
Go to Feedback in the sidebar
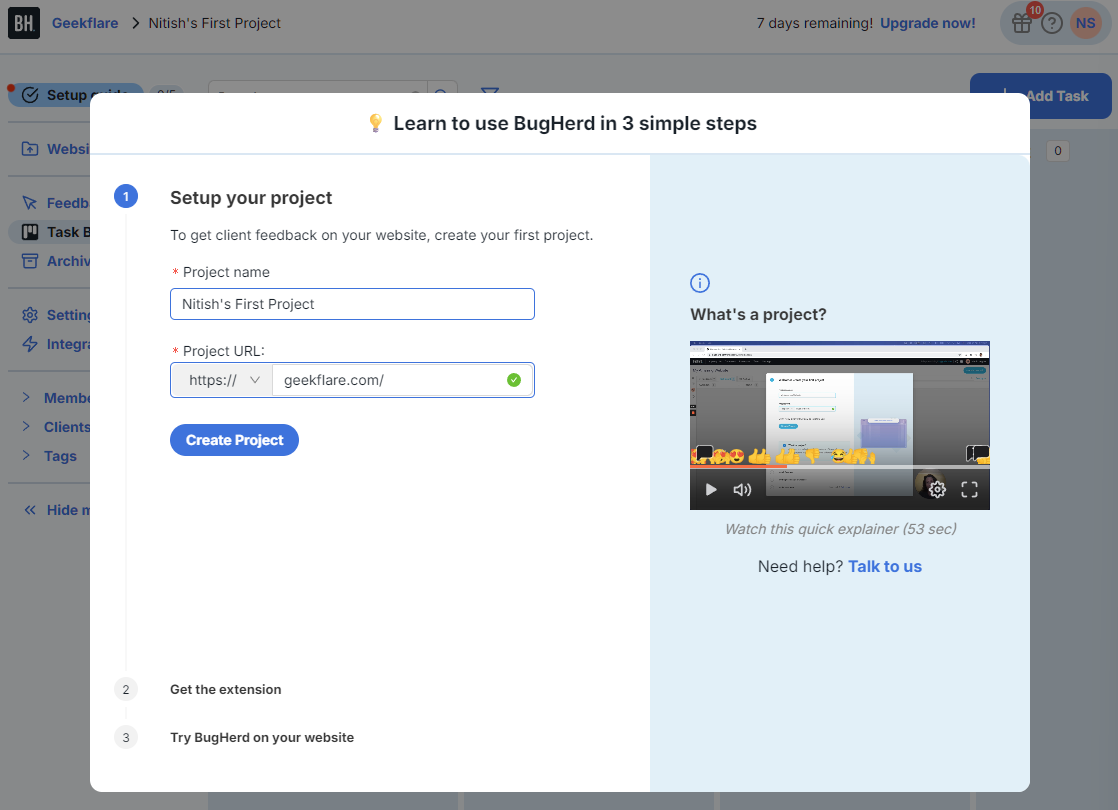pyautogui.click(x=56, y=203)
